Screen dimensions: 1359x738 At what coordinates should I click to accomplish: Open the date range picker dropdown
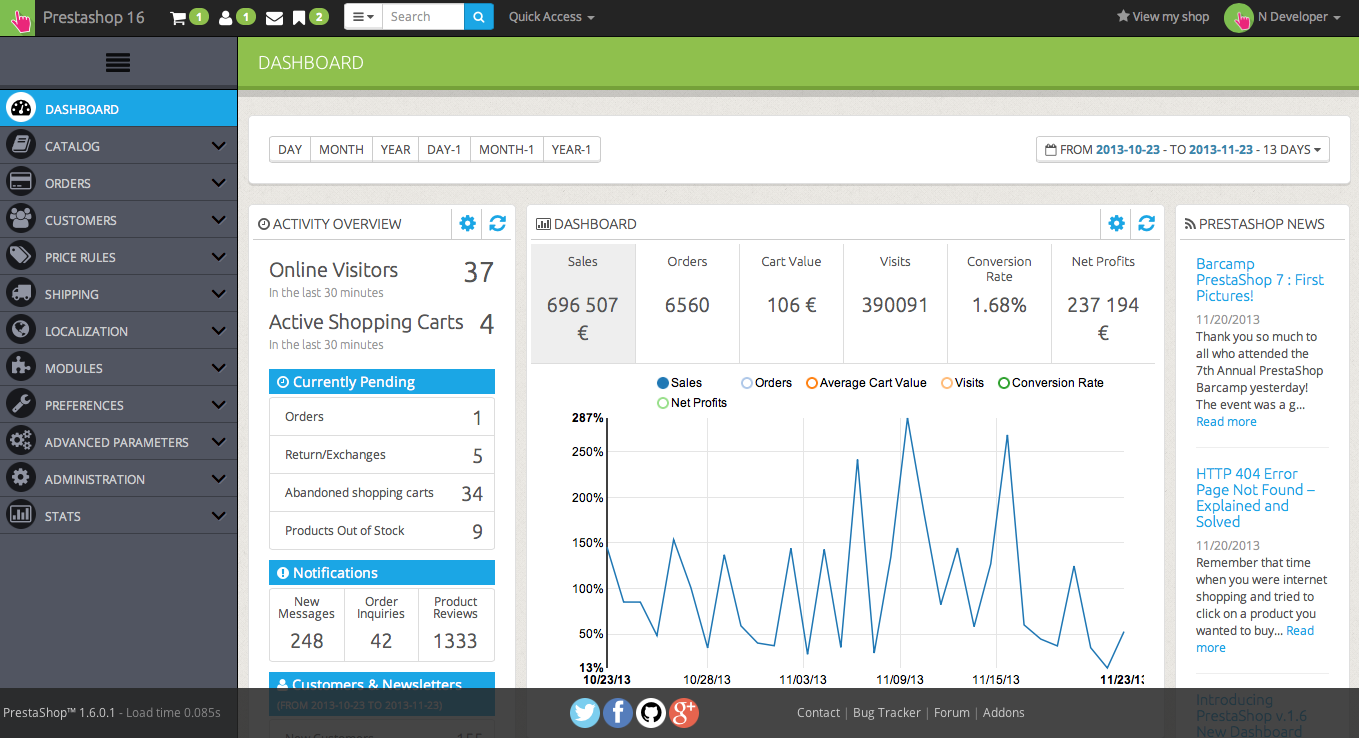click(1183, 149)
